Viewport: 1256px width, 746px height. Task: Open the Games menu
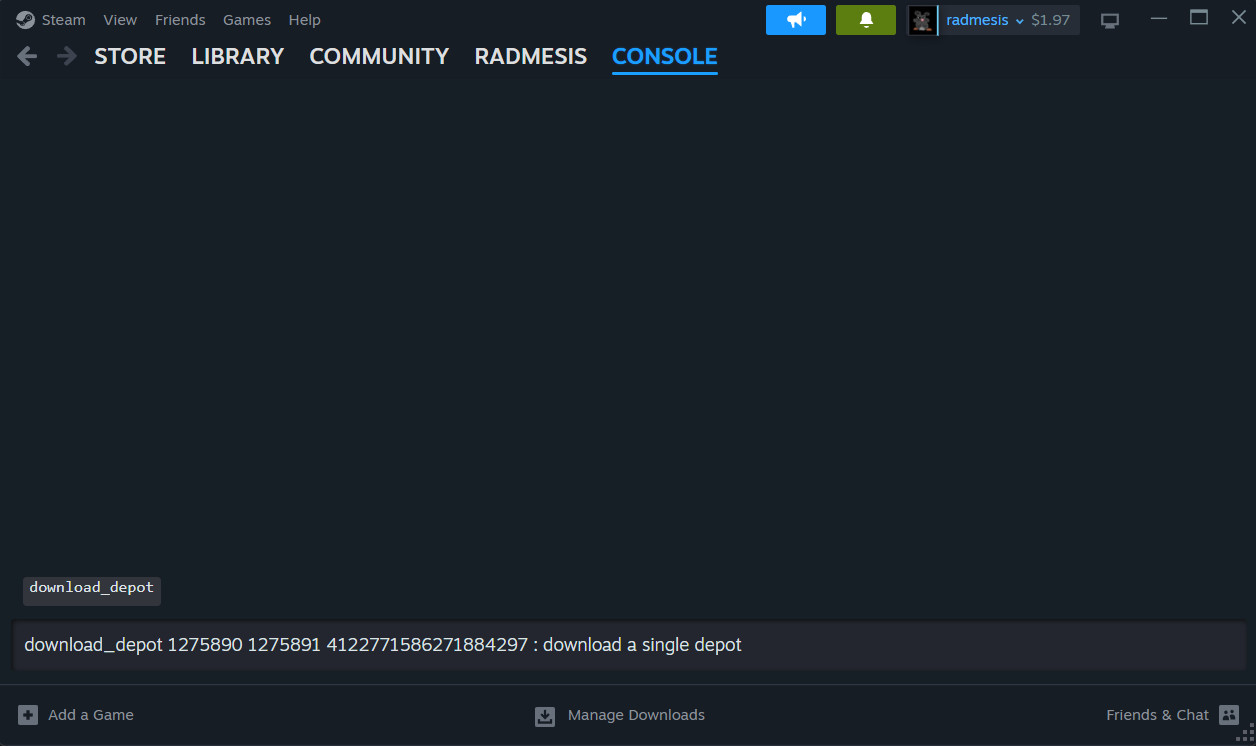246,20
